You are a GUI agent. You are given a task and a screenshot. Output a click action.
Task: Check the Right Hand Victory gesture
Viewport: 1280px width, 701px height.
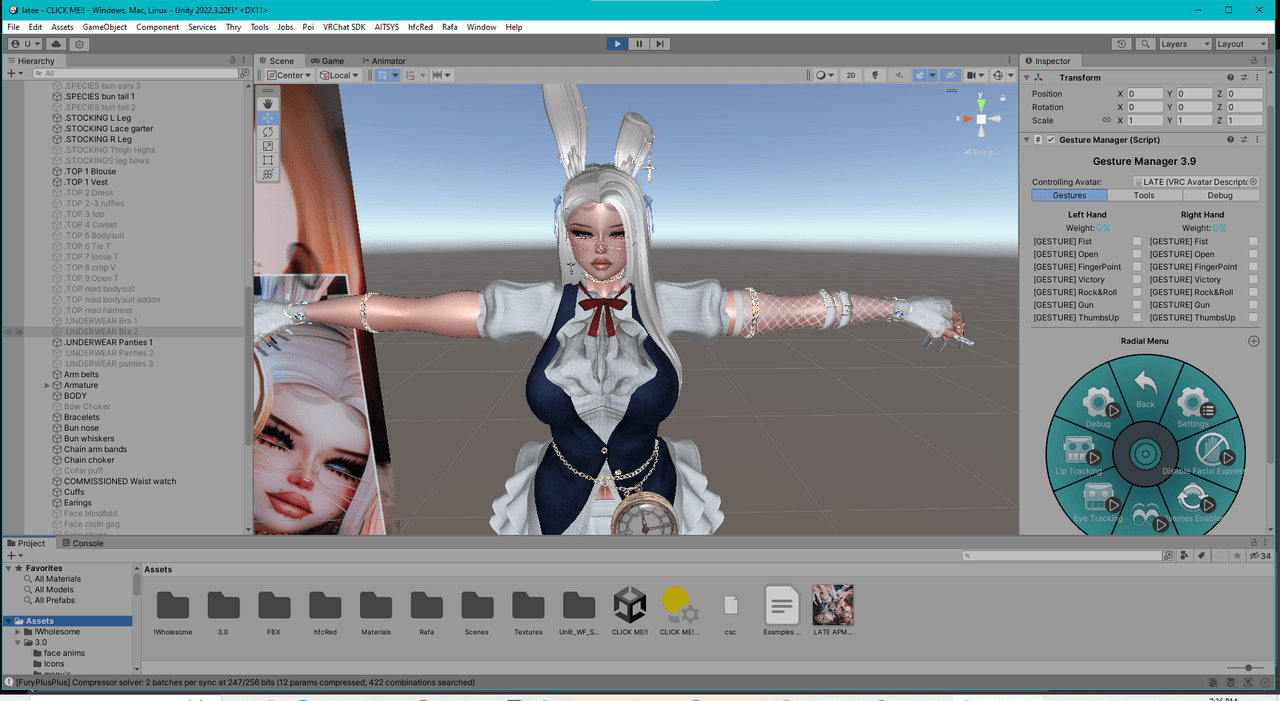(1253, 280)
